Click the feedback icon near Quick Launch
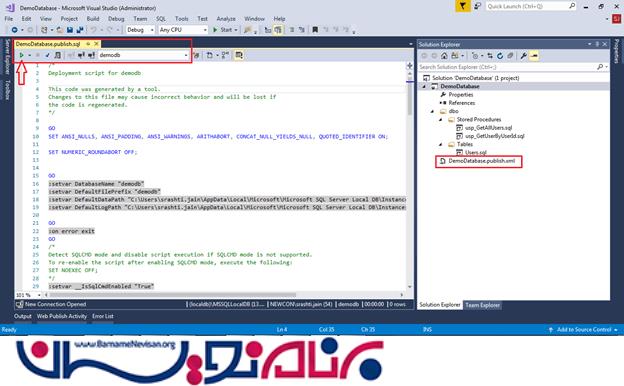The image size is (624, 386). pos(478,6)
